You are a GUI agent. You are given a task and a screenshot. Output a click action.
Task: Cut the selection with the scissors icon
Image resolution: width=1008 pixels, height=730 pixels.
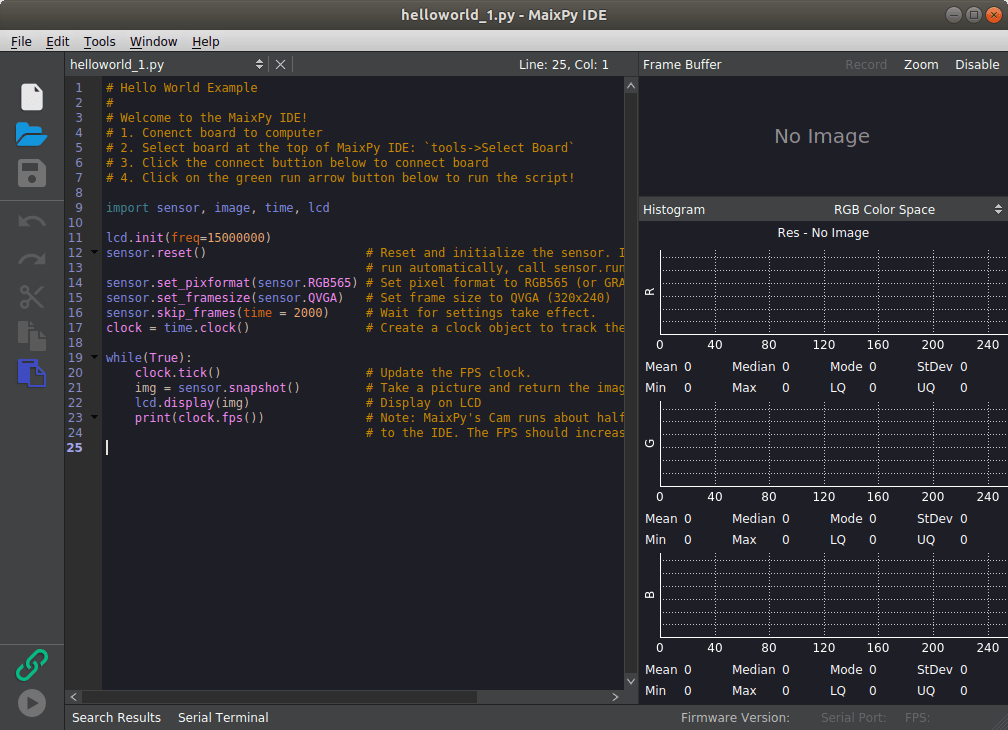tap(32, 297)
